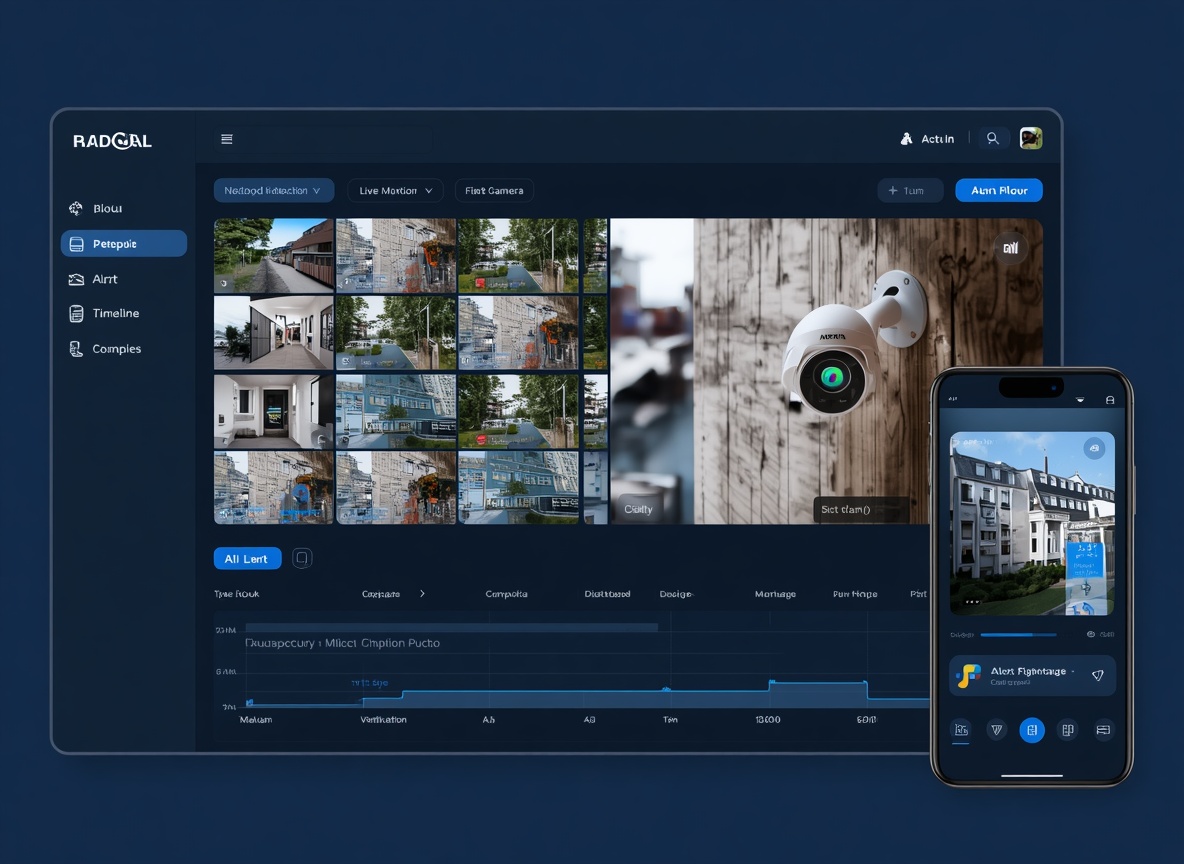Go to the Alrrt sidebar section
The width and height of the screenshot is (1184, 864).
pyautogui.click(x=123, y=279)
